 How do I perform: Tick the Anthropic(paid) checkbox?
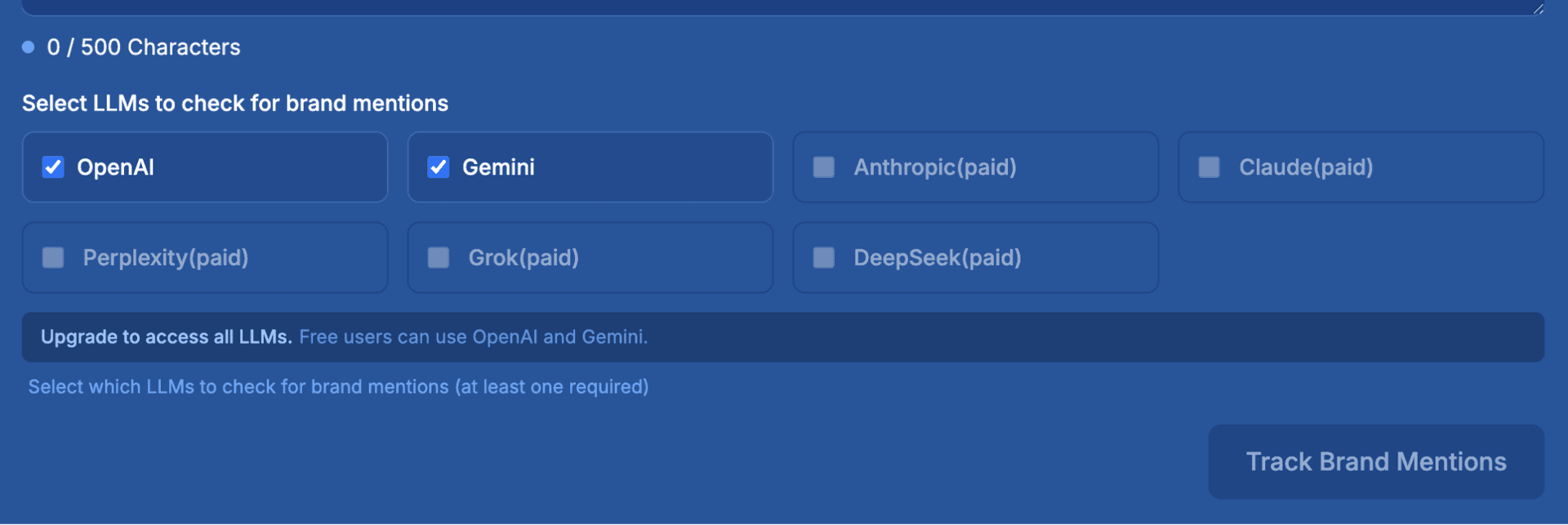pyautogui.click(x=824, y=167)
